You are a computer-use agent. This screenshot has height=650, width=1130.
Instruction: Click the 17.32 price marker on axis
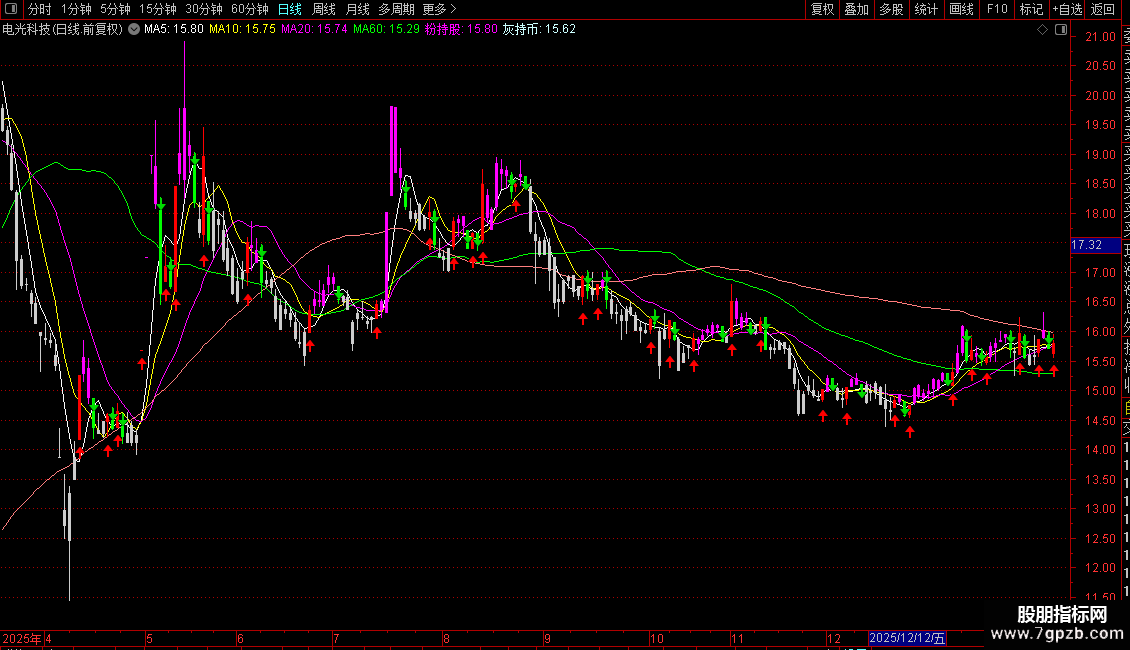coord(1095,245)
